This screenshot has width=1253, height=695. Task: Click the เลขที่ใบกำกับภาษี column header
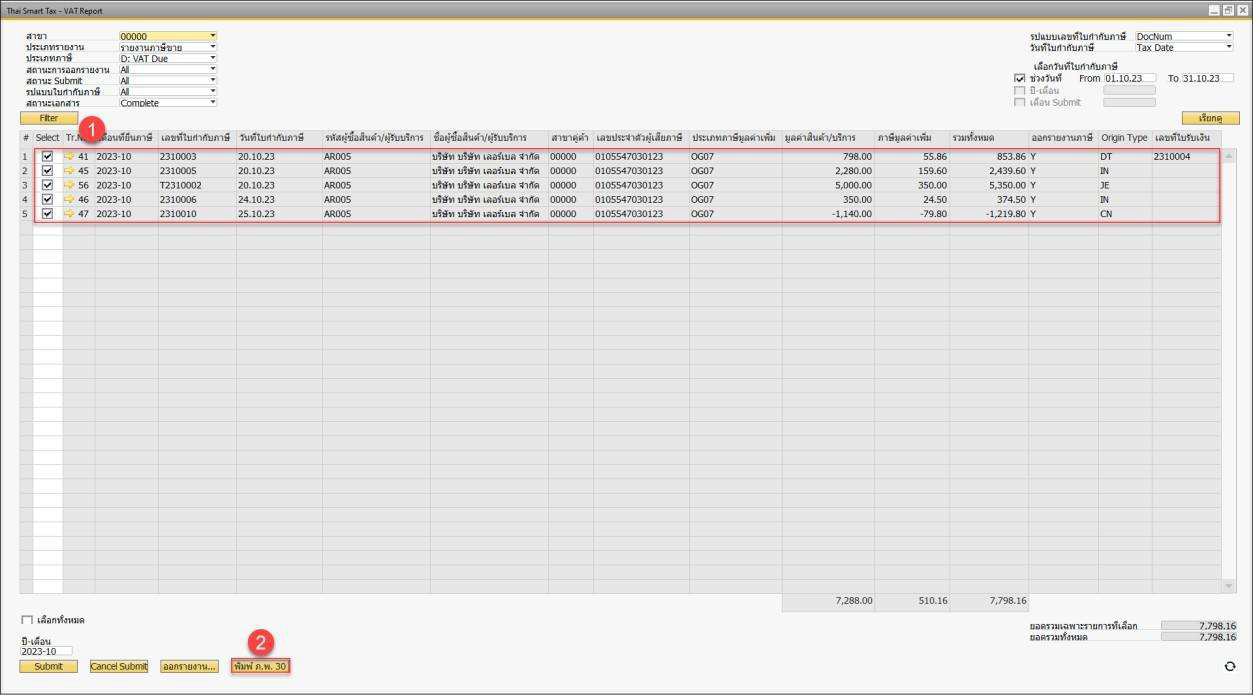pyautogui.click(x=197, y=137)
